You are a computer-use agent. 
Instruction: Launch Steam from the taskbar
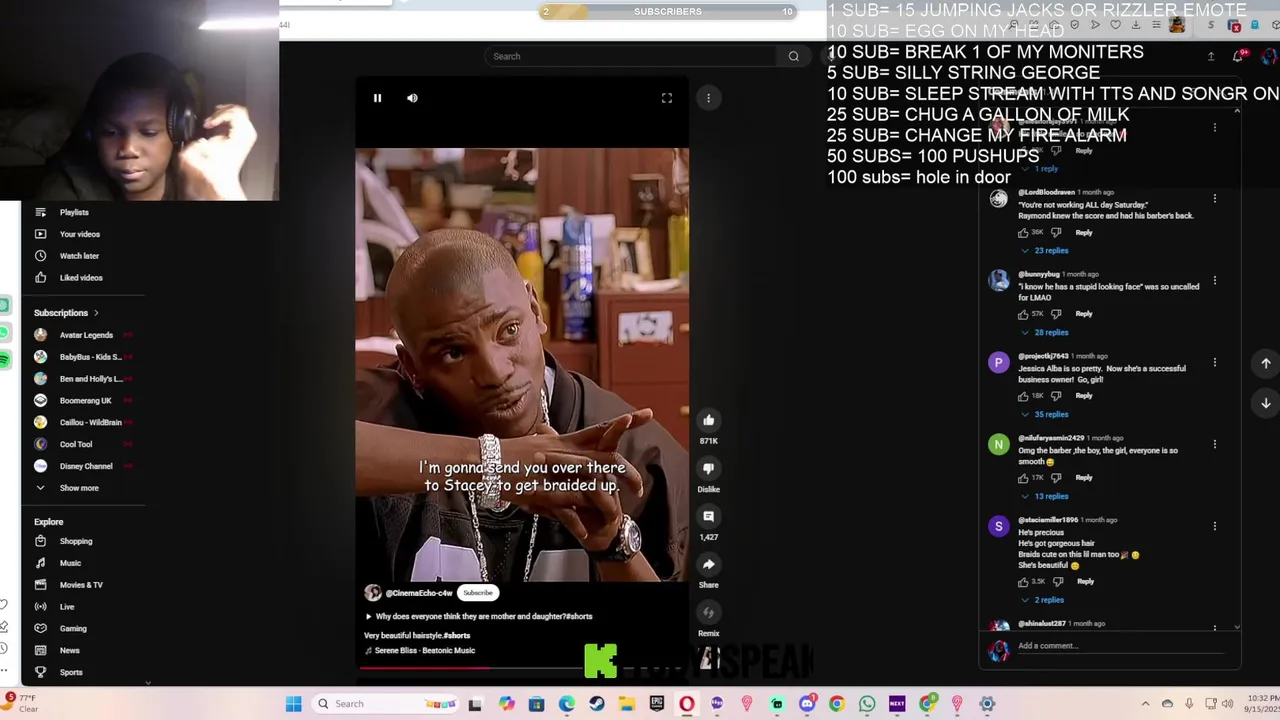click(597, 704)
